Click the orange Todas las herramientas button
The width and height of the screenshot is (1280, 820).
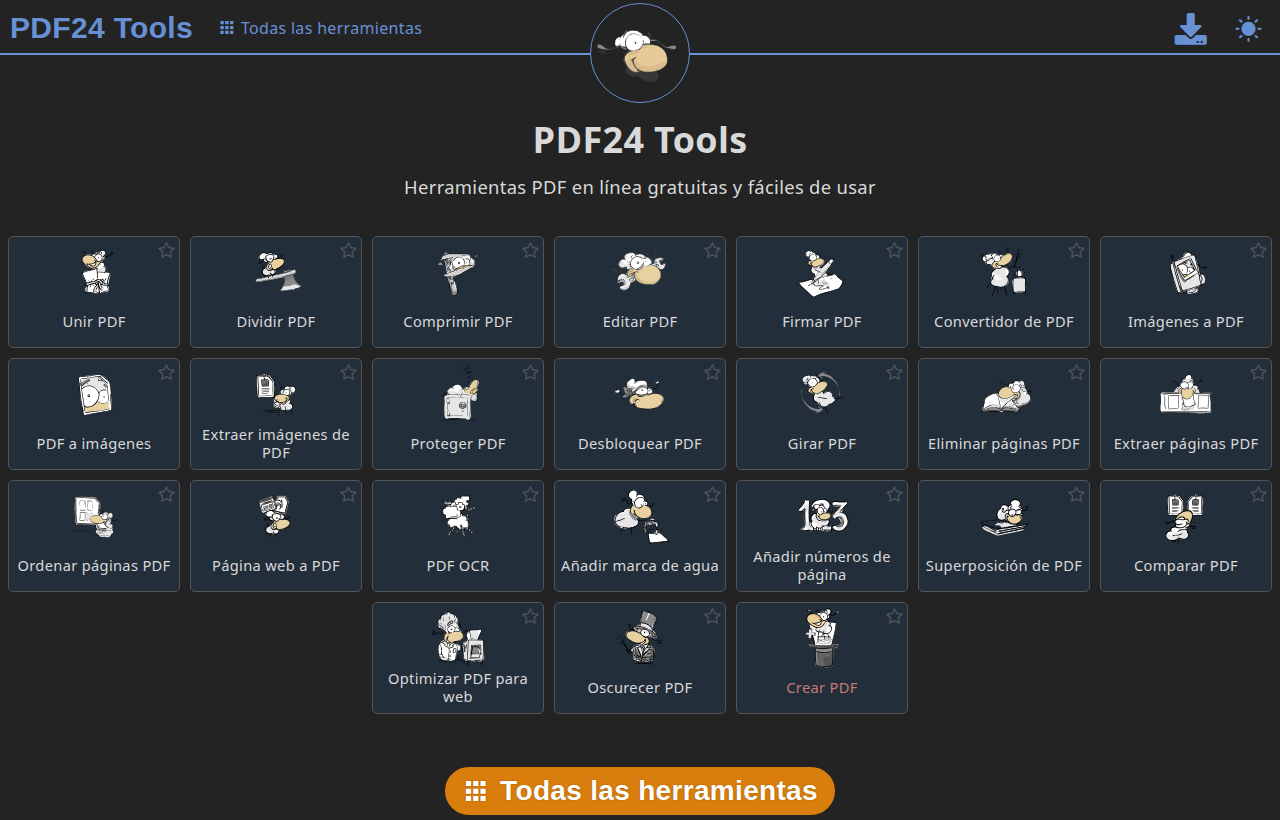[640, 791]
